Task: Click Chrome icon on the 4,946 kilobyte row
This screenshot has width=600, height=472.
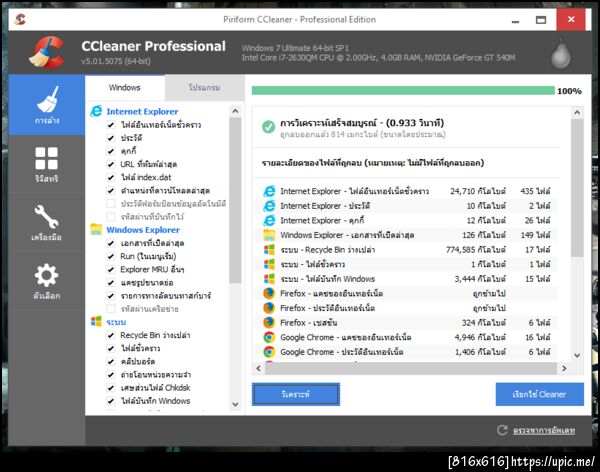Action: click(x=269, y=337)
